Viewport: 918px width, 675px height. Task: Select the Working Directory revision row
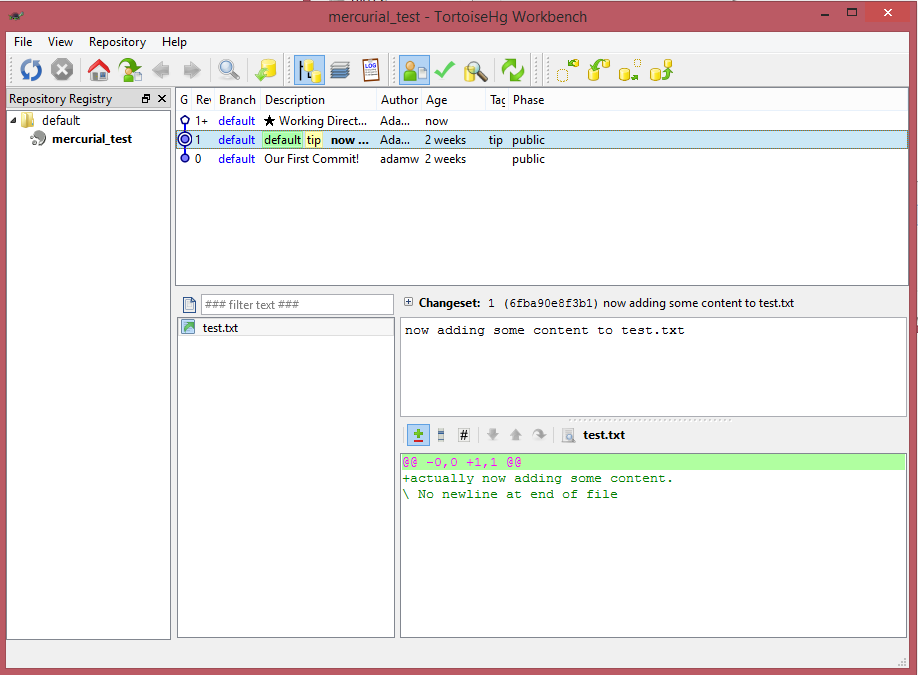pyautogui.click(x=542, y=121)
